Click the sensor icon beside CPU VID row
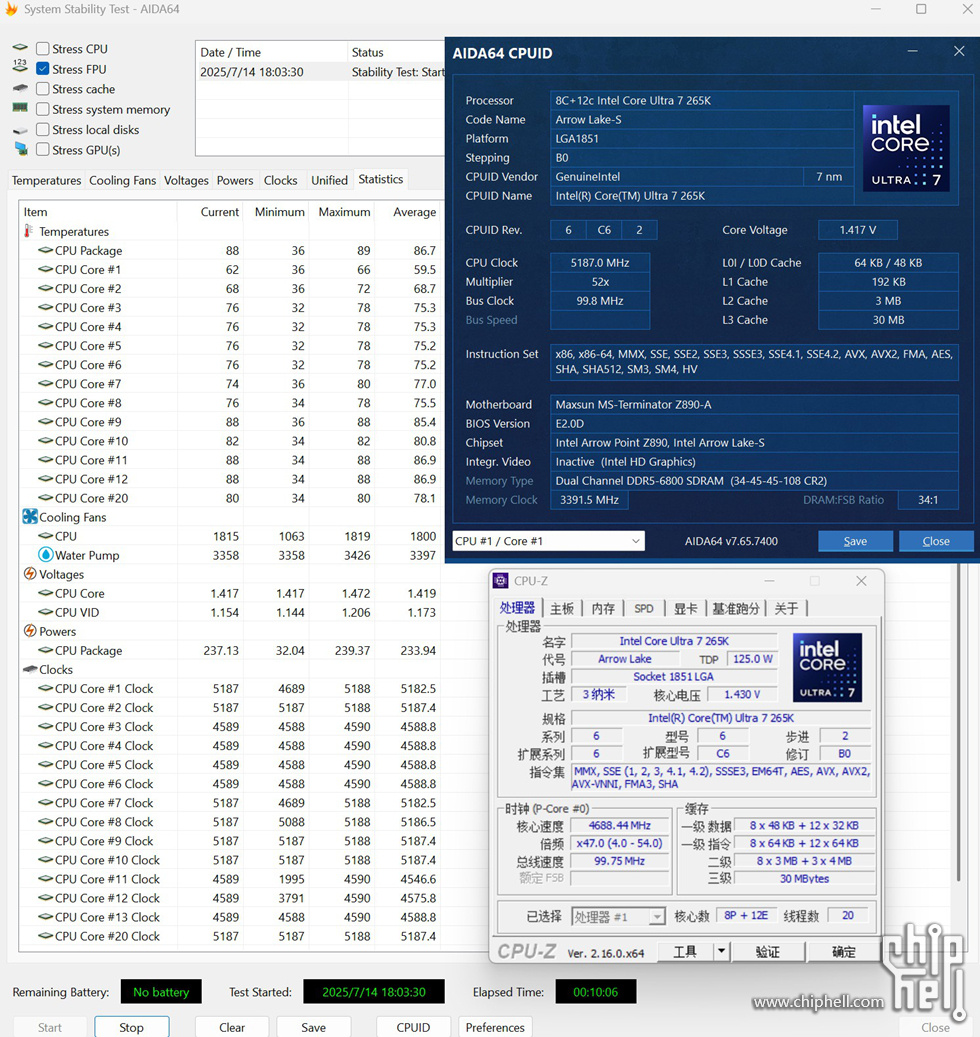This screenshot has width=980, height=1037. [x=46, y=612]
